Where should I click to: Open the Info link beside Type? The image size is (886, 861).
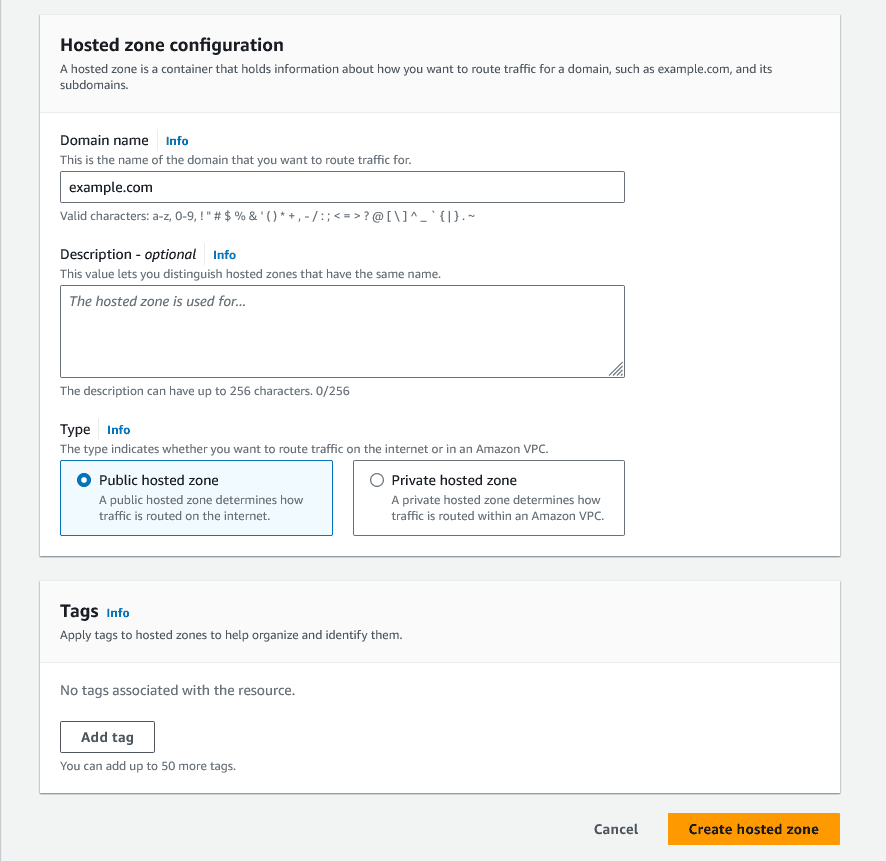tap(118, 430)
